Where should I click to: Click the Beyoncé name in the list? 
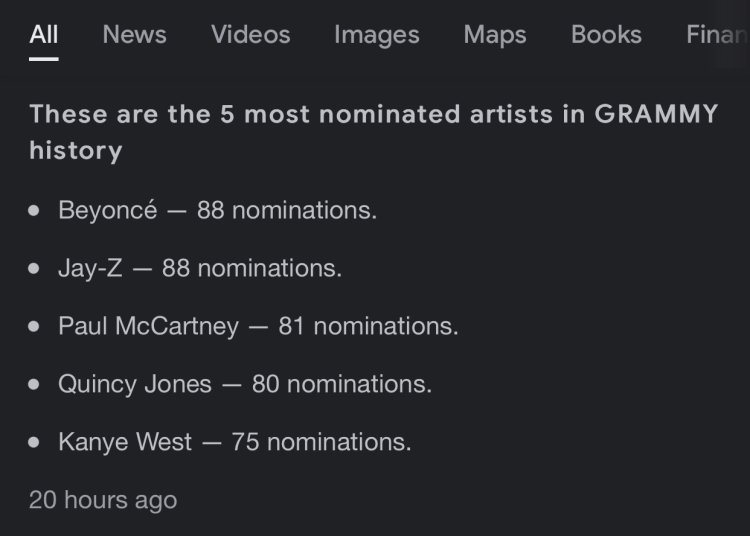tap(108, 211)
